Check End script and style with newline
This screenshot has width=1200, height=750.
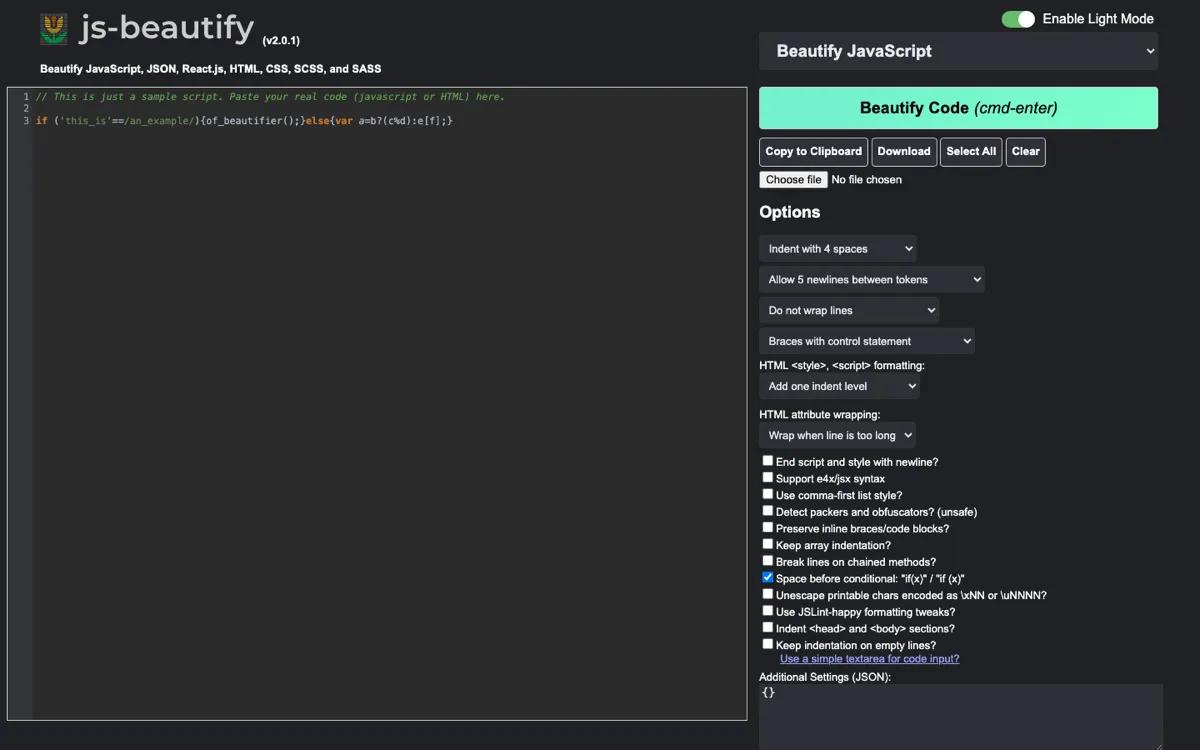click(x=768, y=461)
